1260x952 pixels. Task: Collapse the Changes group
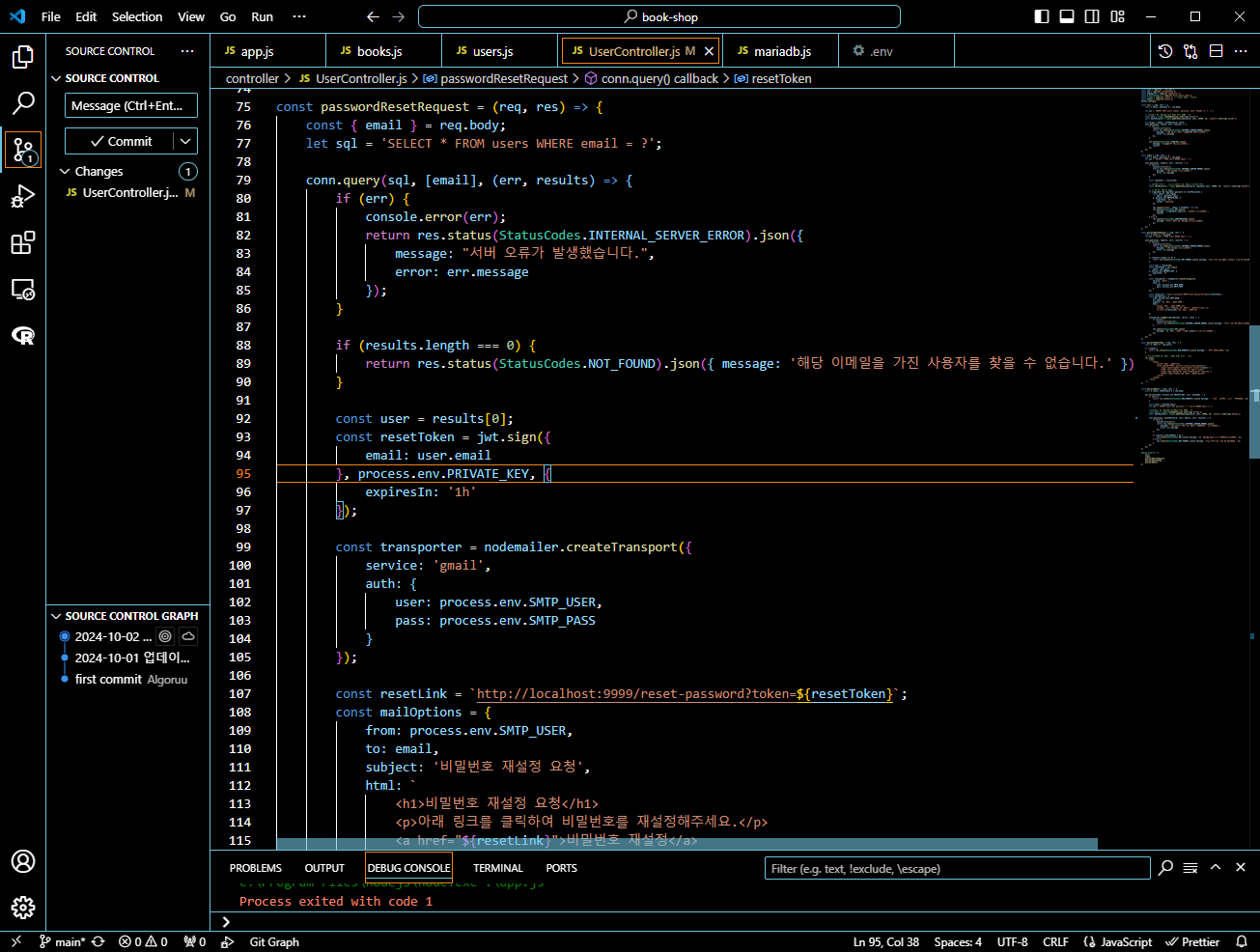pos(66,171)
